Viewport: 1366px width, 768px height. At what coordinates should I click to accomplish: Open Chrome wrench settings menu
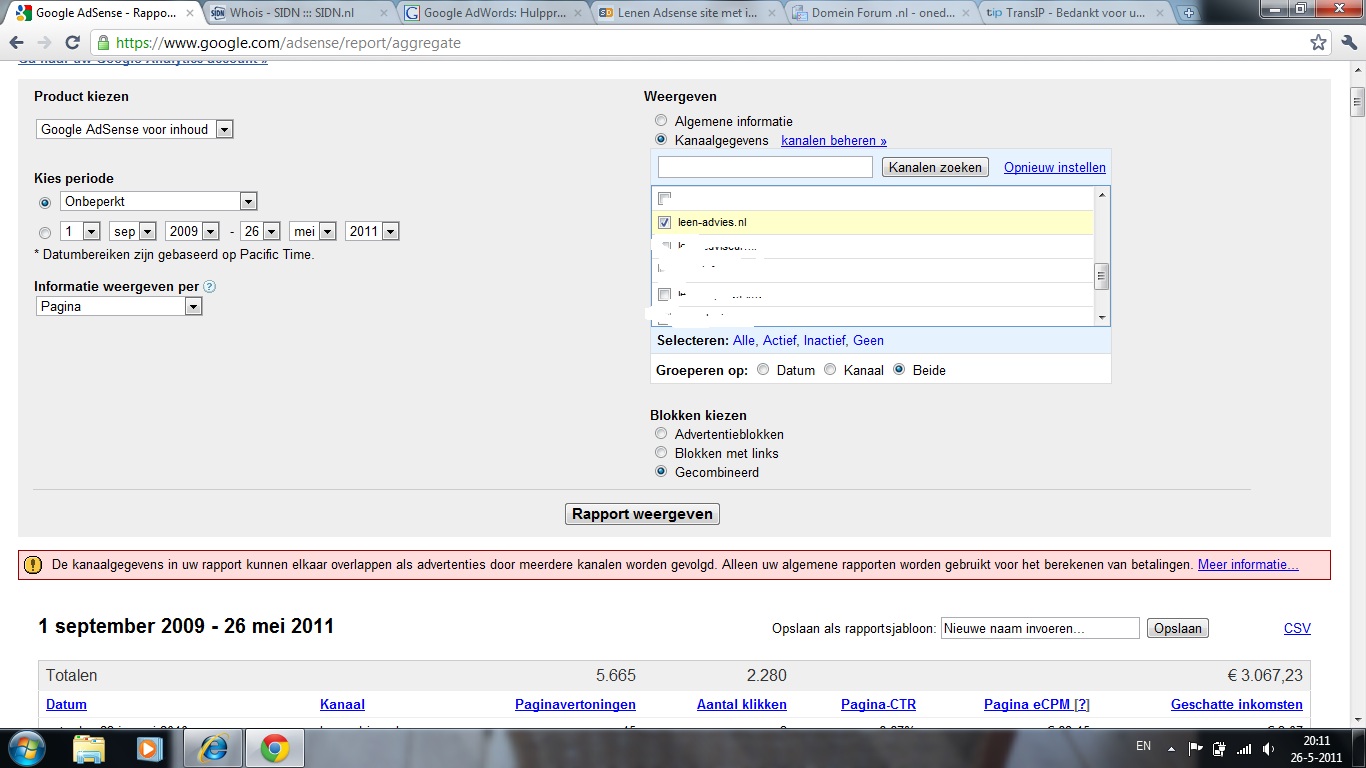point(1348,43)
